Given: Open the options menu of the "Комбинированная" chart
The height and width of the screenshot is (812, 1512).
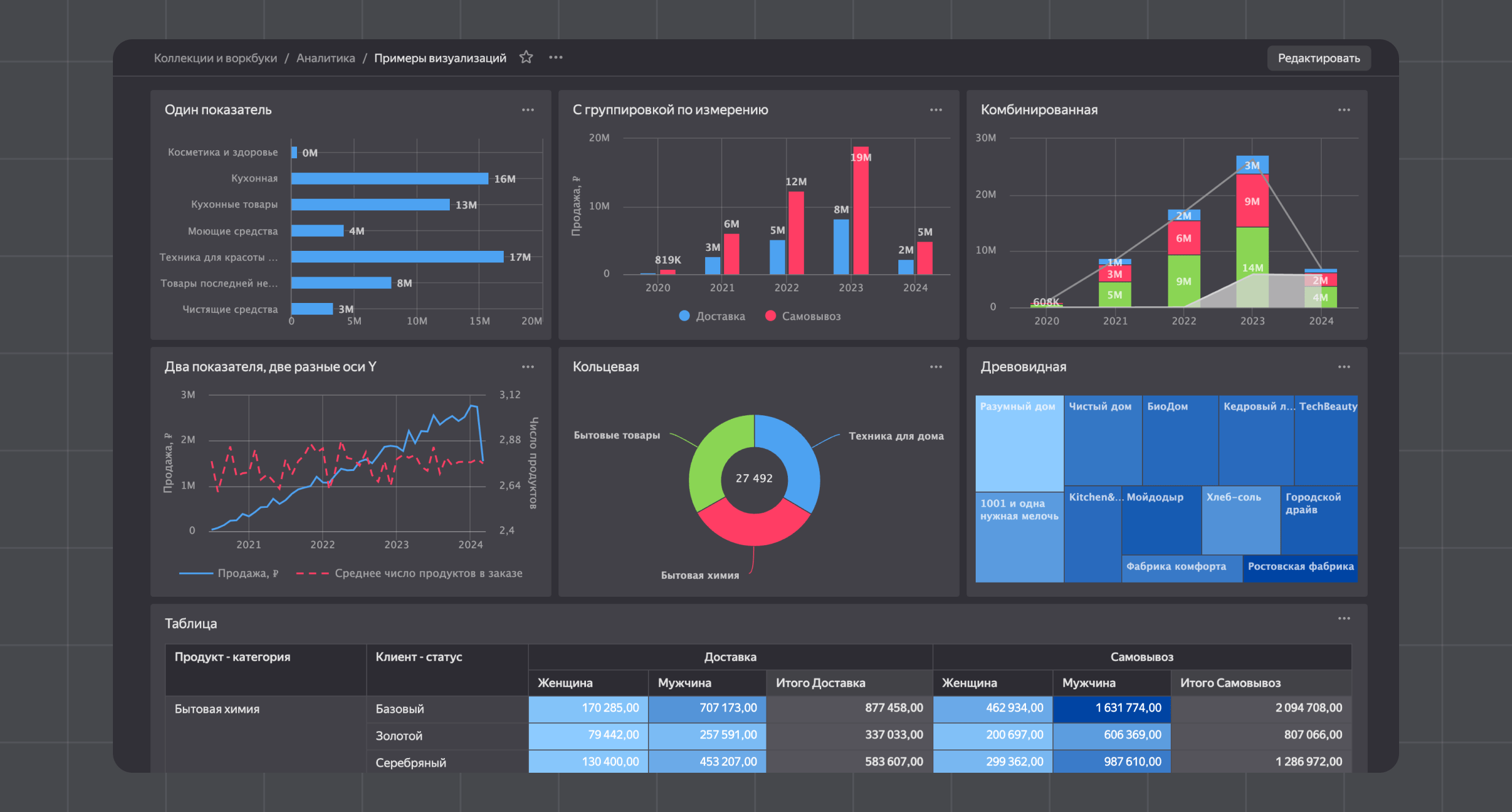Looking at the screenshot, I should (x=1344, y=109).
